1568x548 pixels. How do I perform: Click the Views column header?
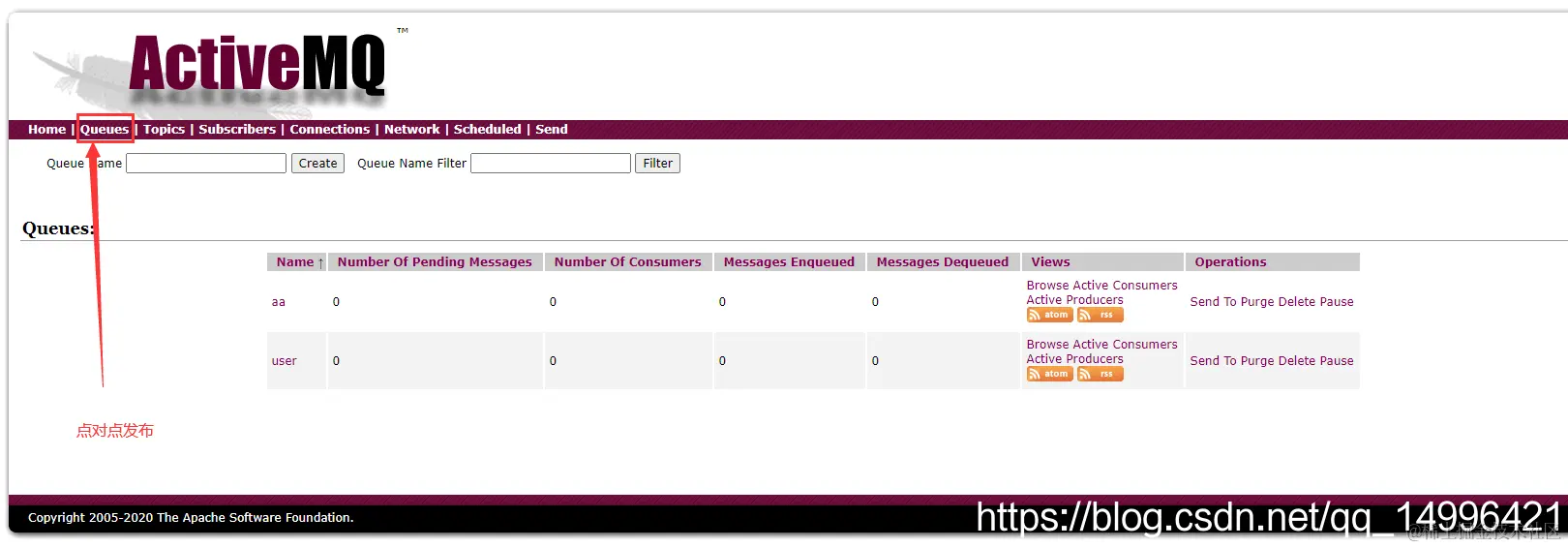click(1050, 262)
